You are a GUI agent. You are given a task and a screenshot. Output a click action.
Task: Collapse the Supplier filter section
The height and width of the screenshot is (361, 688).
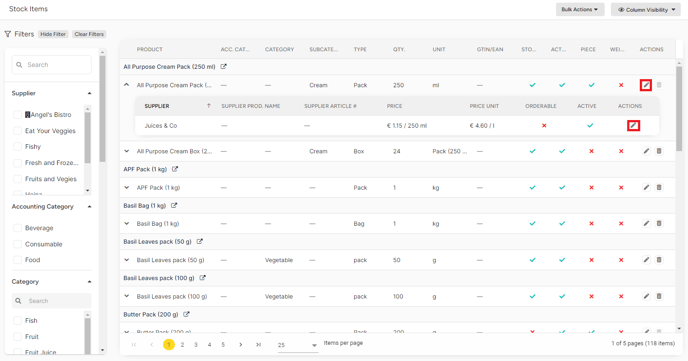pyautogui.click(x=90, y=93)
